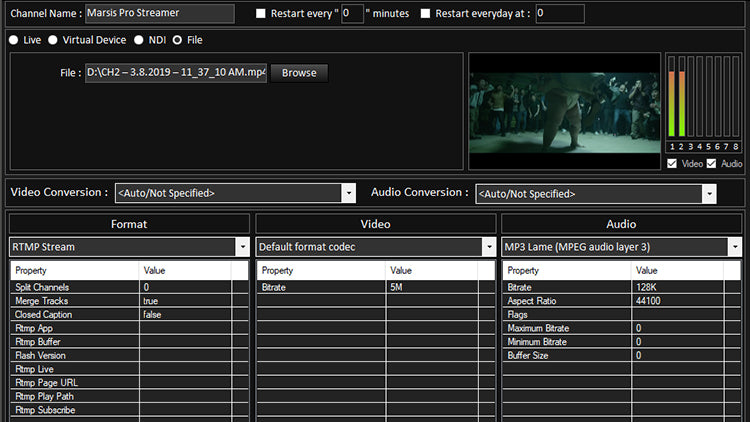Toggle the Restart everyday at checkbox
The height and width of the screenshot is (422, 750).
(426, 14)
